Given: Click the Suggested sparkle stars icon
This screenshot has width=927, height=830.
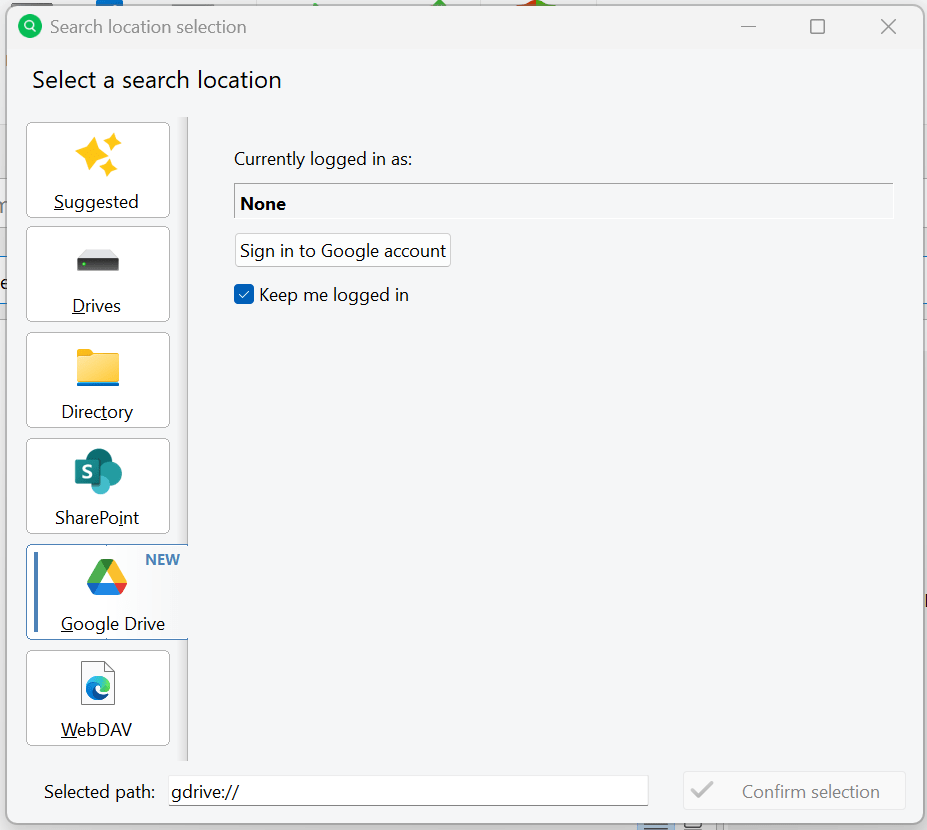Looking at the screenshot, I should point(98,155).
